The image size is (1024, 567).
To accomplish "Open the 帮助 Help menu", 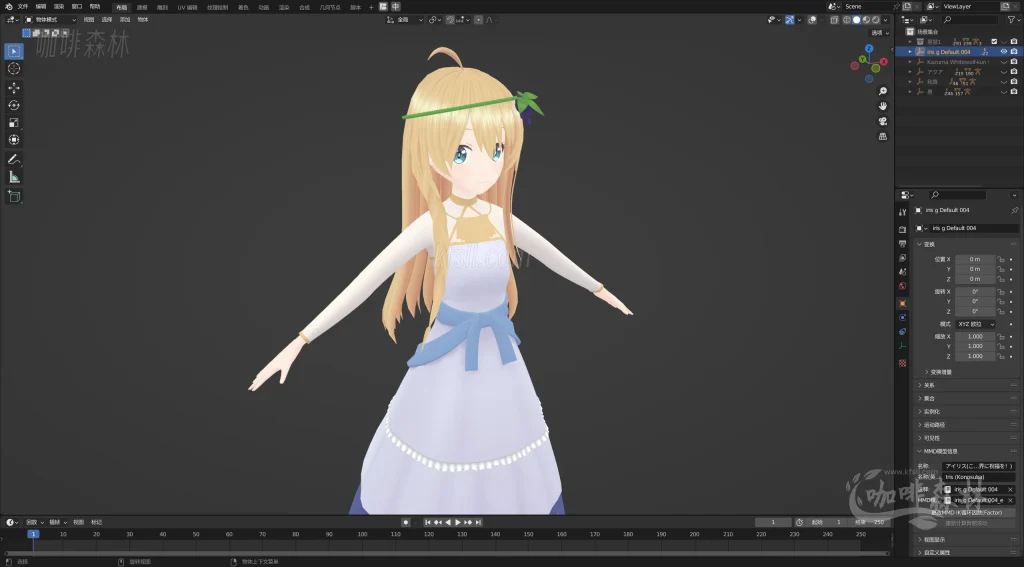I will (95, 7).
